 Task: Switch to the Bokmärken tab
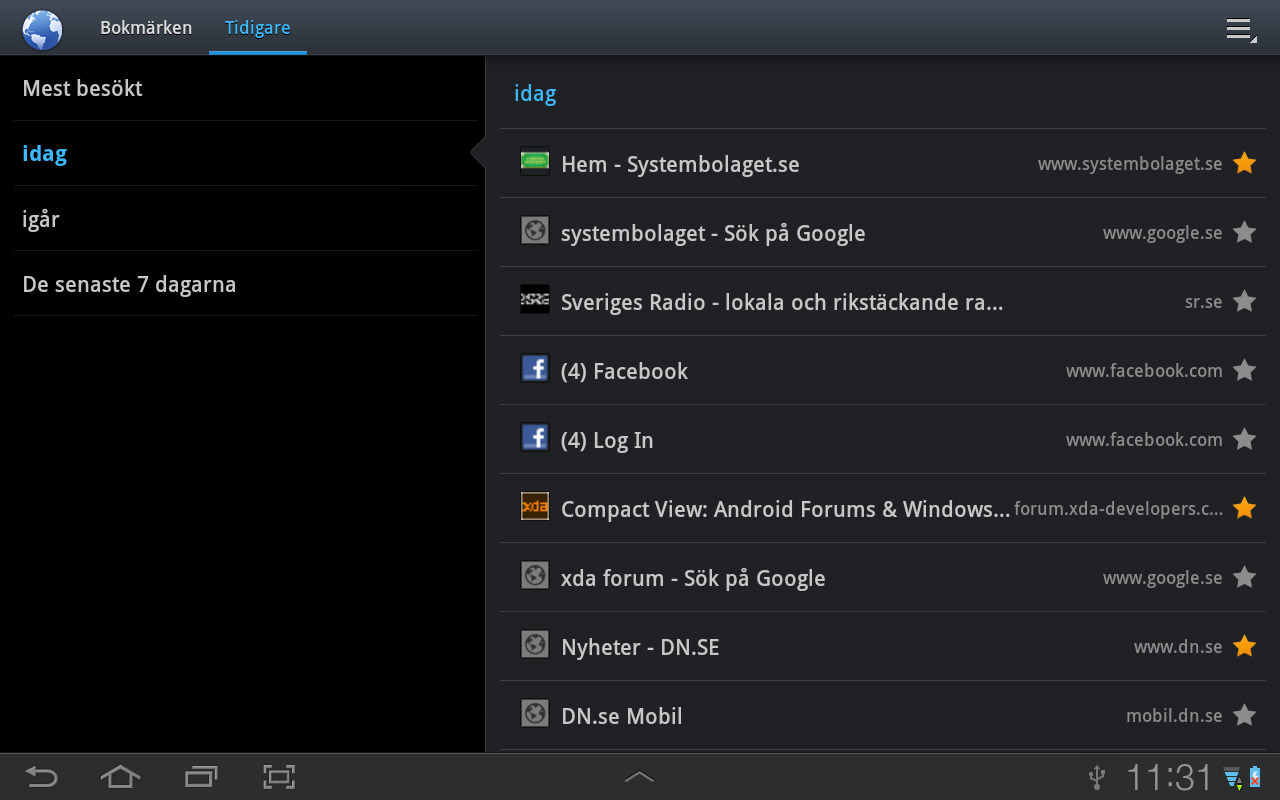(x=146, y=28)
